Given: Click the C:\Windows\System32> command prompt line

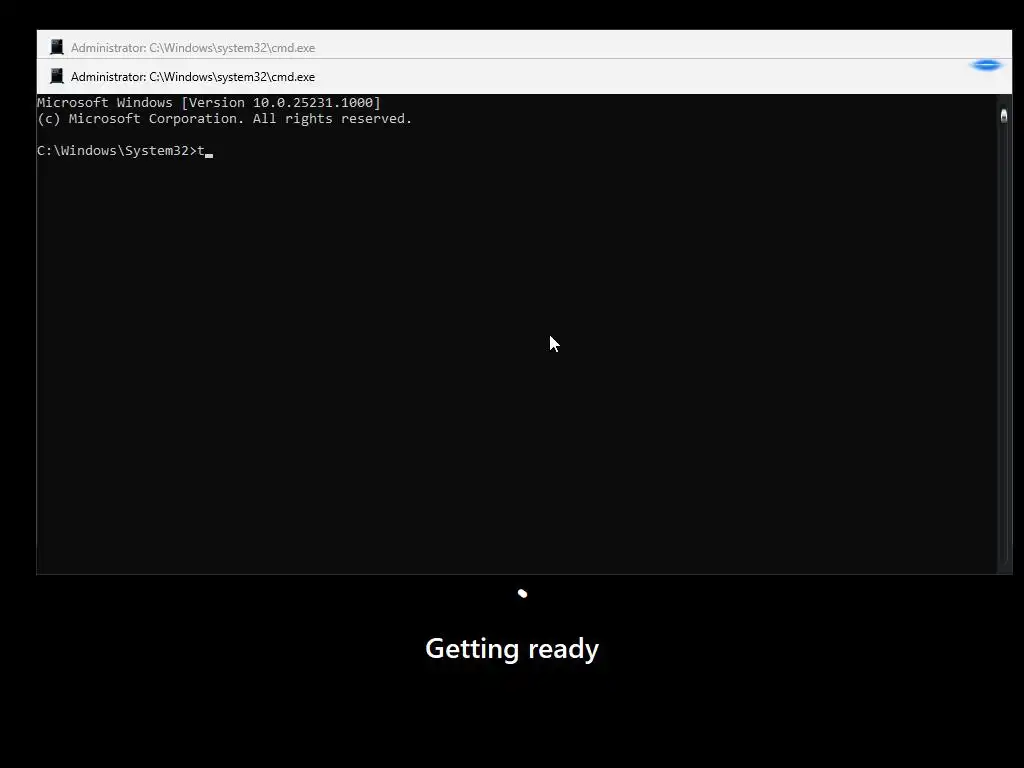Looking at the screenshot, I should coord(125,151).
